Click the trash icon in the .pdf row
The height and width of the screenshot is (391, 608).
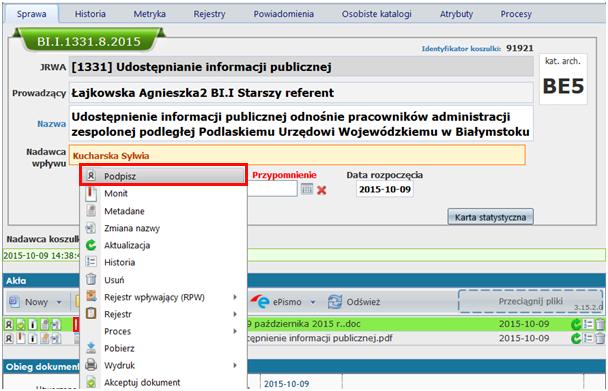599,339
